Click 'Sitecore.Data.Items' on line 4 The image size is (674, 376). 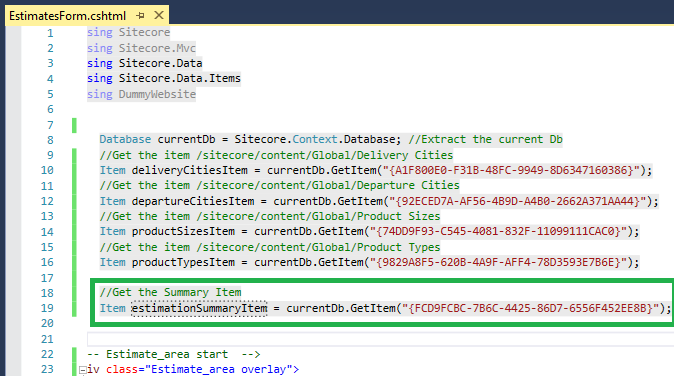click(180, 79)
